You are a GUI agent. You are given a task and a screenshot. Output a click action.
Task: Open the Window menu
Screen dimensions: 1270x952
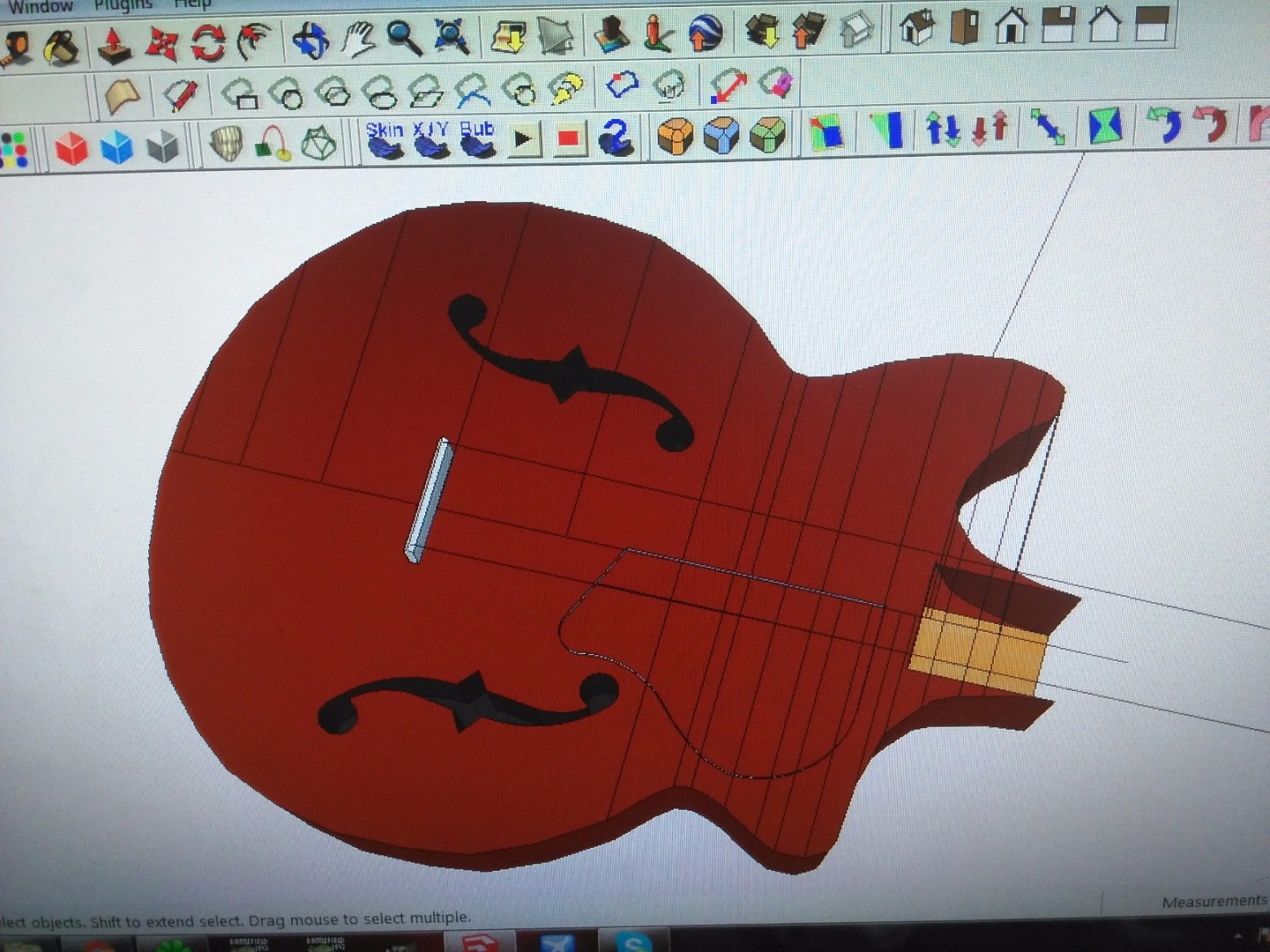coord(40,5)
